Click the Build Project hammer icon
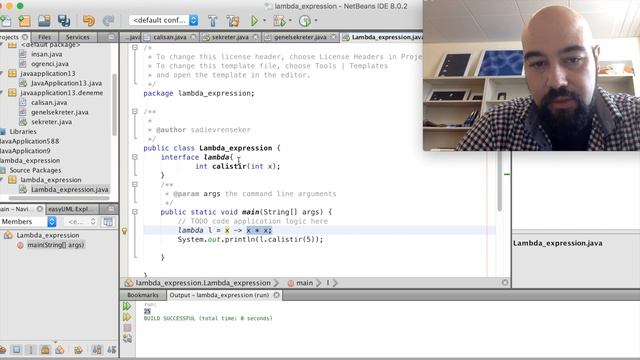Screen dimensions: 640x360 pyautogui.click(x=213, y=20)
